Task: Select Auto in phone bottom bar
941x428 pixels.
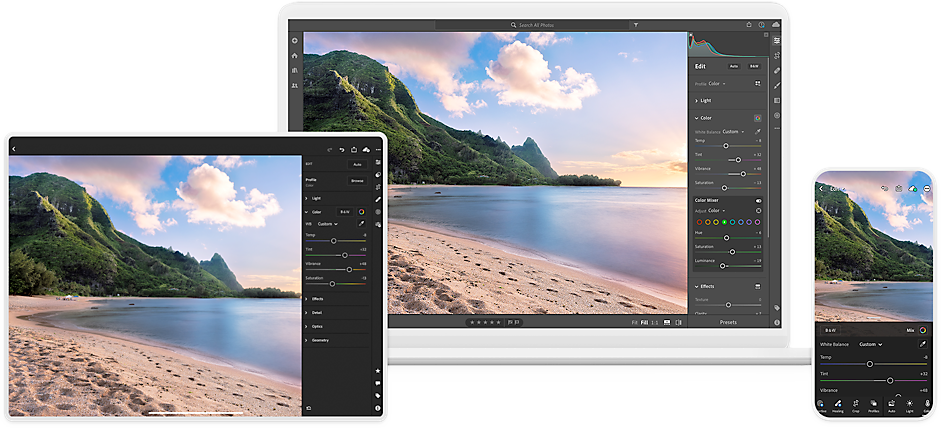Action: (x=891, y=405)
